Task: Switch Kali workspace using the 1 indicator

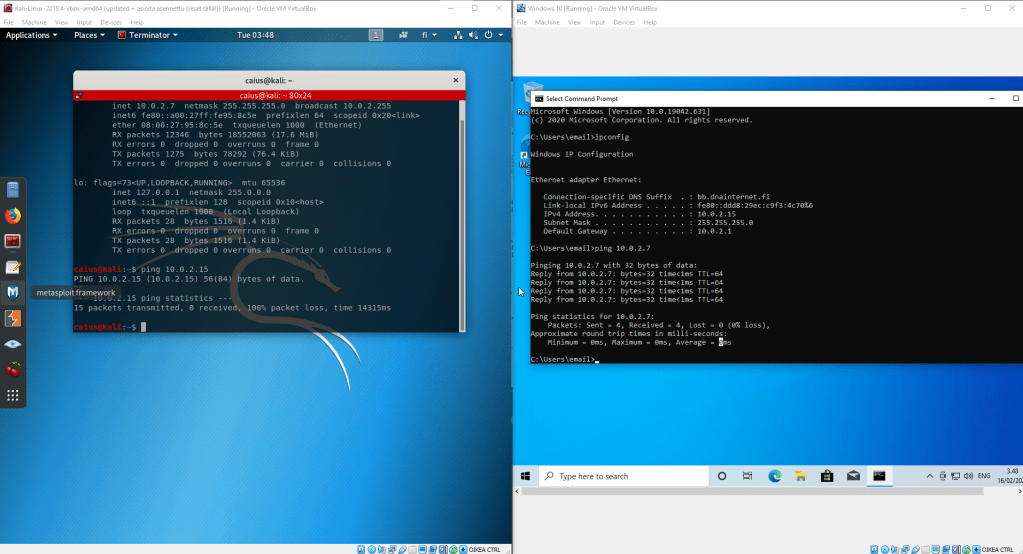Action: (x=376, y=35)
